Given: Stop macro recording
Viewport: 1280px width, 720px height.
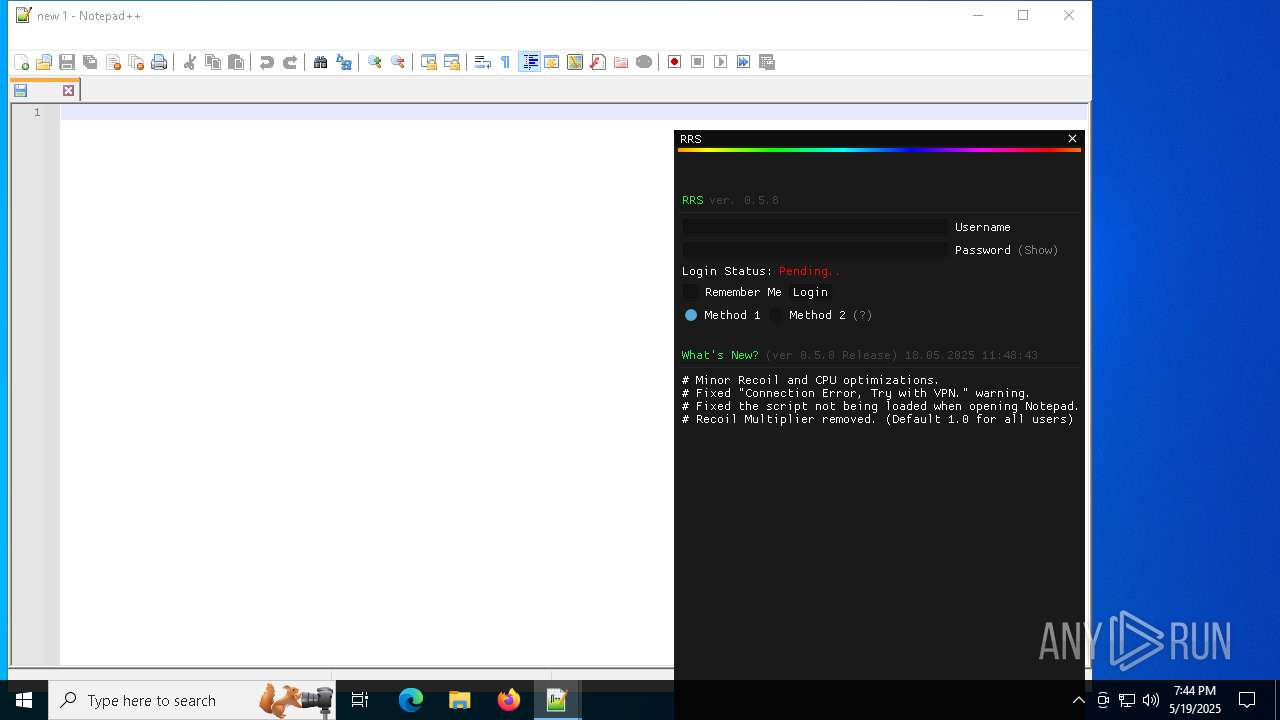Looking at the screenshot, I should pos(698,62).
